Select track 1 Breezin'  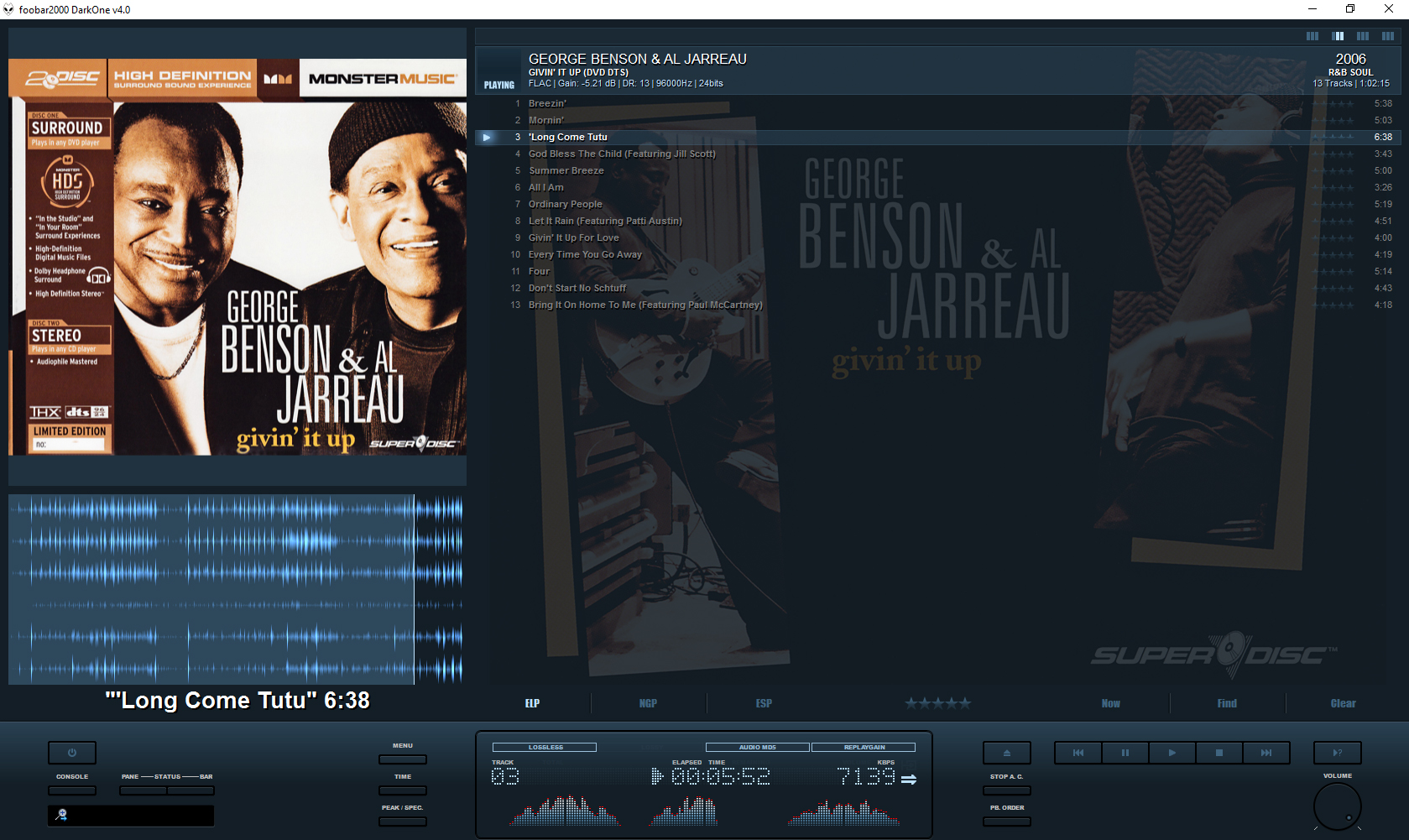point(938,103)
